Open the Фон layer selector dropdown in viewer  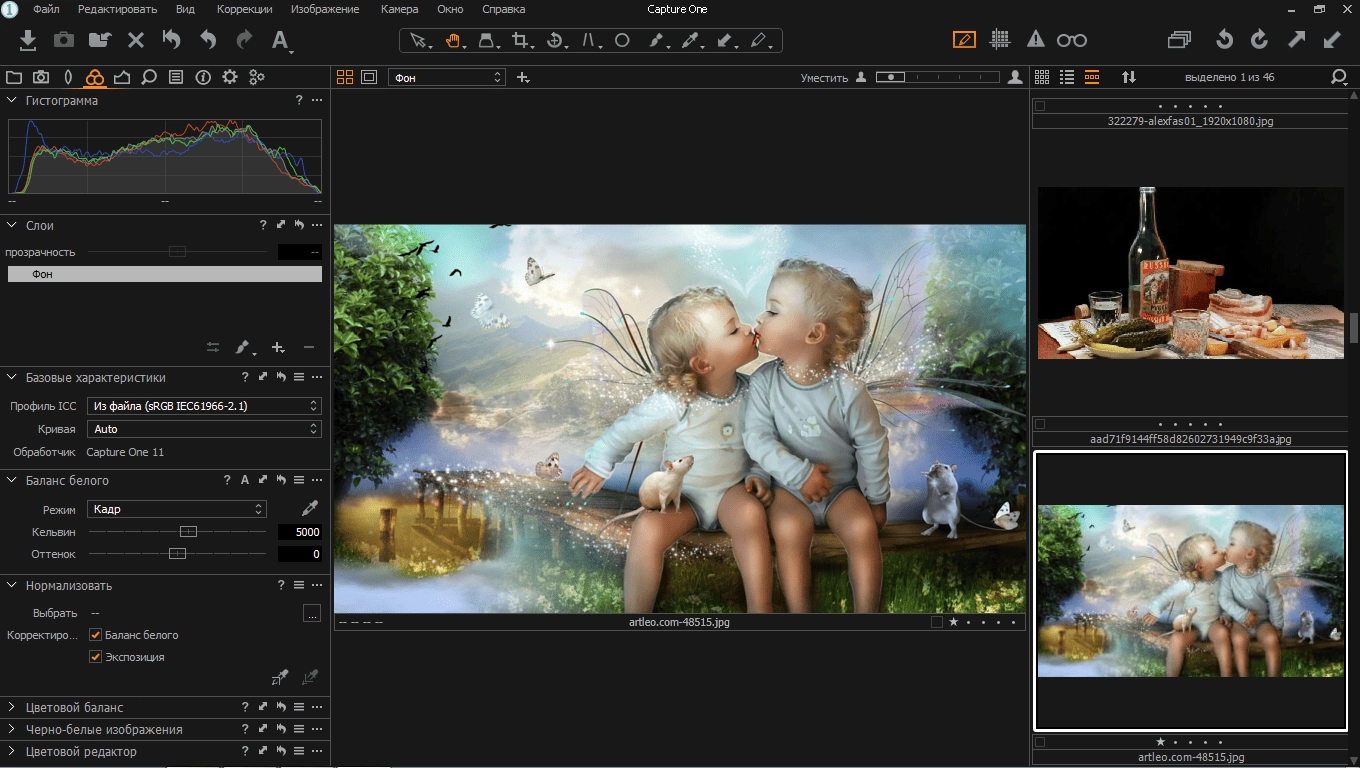coord(447,77)
